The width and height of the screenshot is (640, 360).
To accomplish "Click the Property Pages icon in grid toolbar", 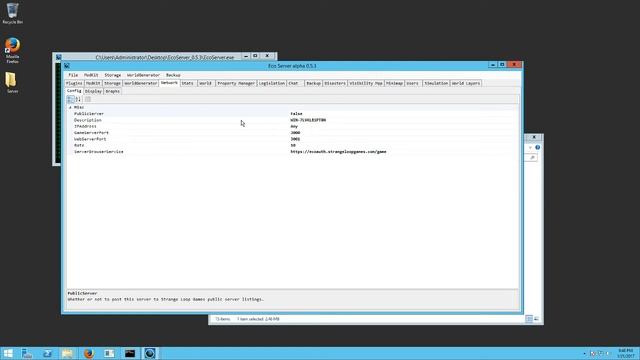I will [88, 99].
